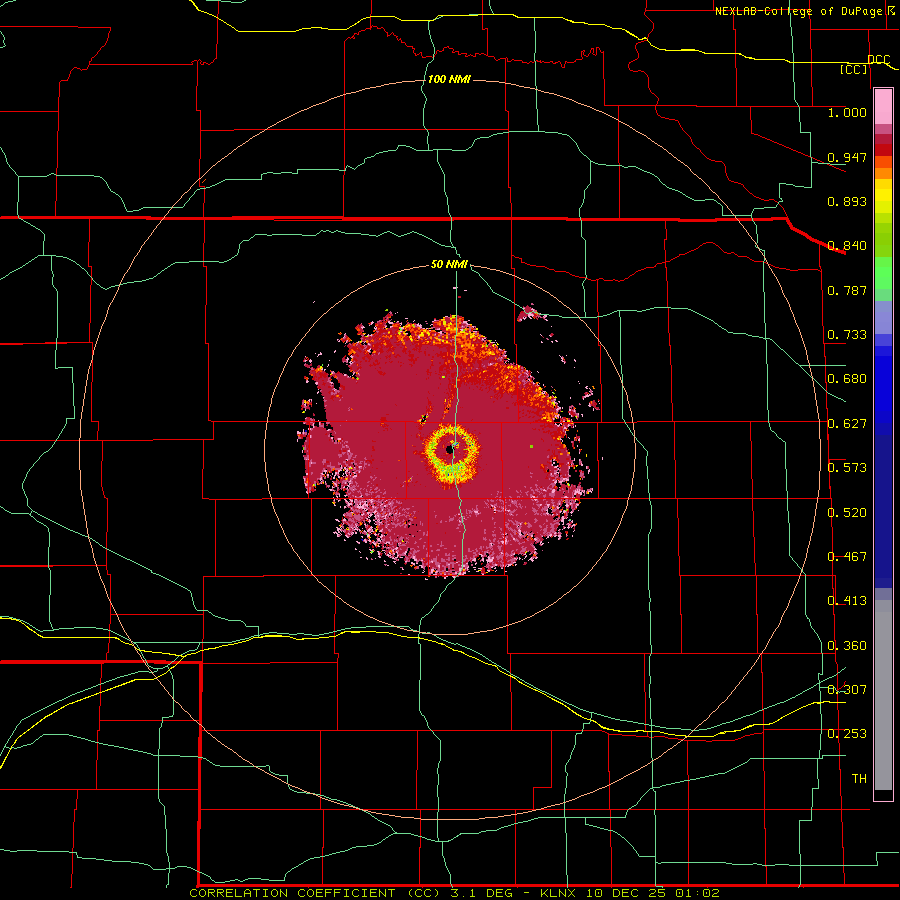Pick the gray bottom segment of color bar
The width and height of the screenshot is (900, 900).
click(883, 695)
